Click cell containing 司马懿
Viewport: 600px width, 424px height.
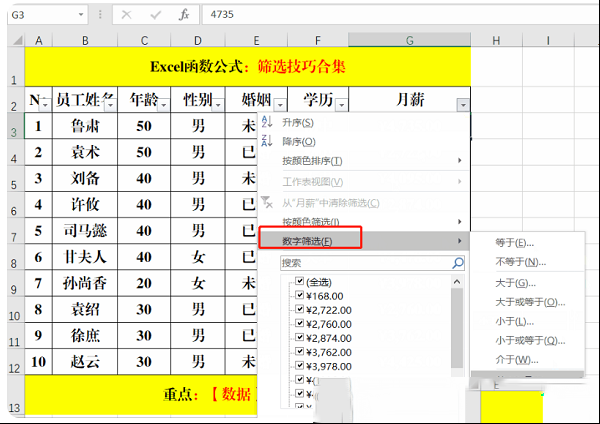(x=85, y=231)
